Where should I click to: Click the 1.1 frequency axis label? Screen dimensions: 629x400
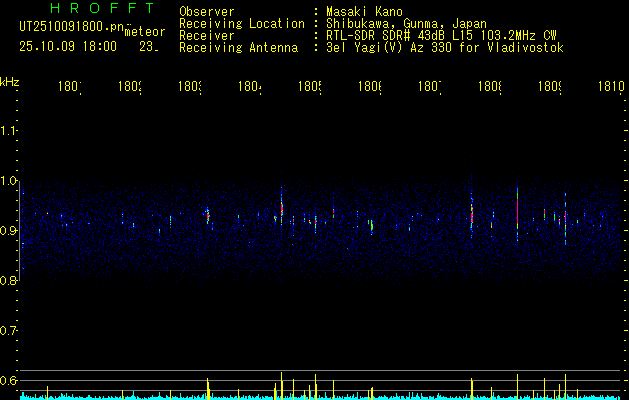click(x=8, y=130)
